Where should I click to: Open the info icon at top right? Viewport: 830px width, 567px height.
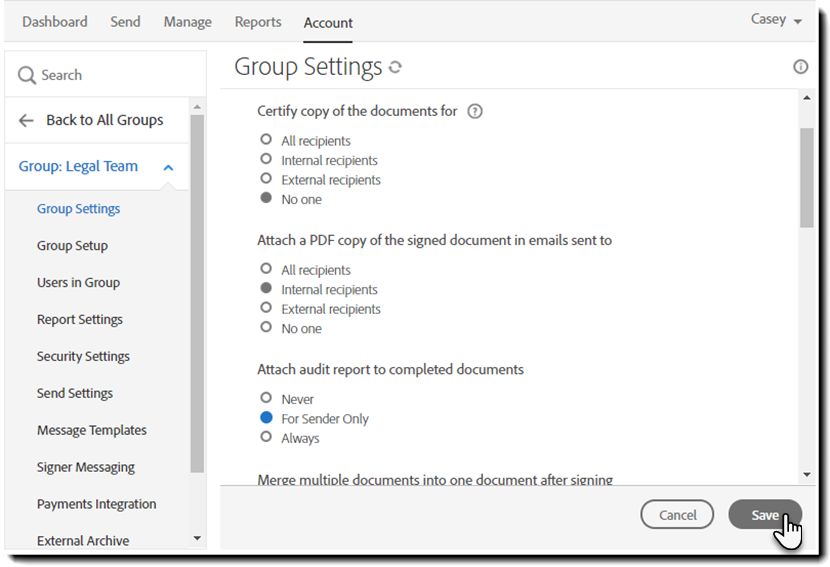[x=800, y=67]
